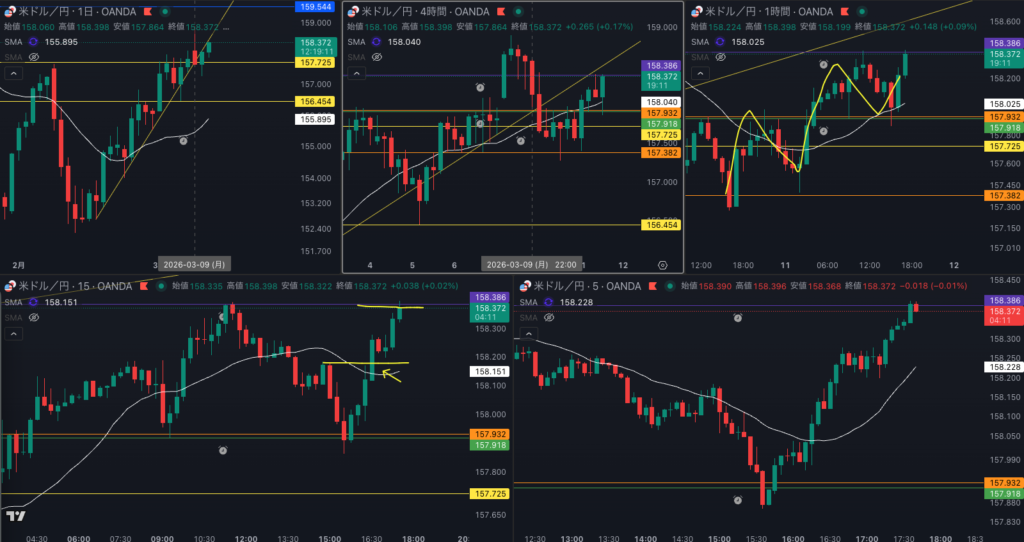Viewport: 1024px width, 542px height.
Task: Click the 2026-03-09 22:00 date marker on 4-hour chart
Action: tap(531, 265)
